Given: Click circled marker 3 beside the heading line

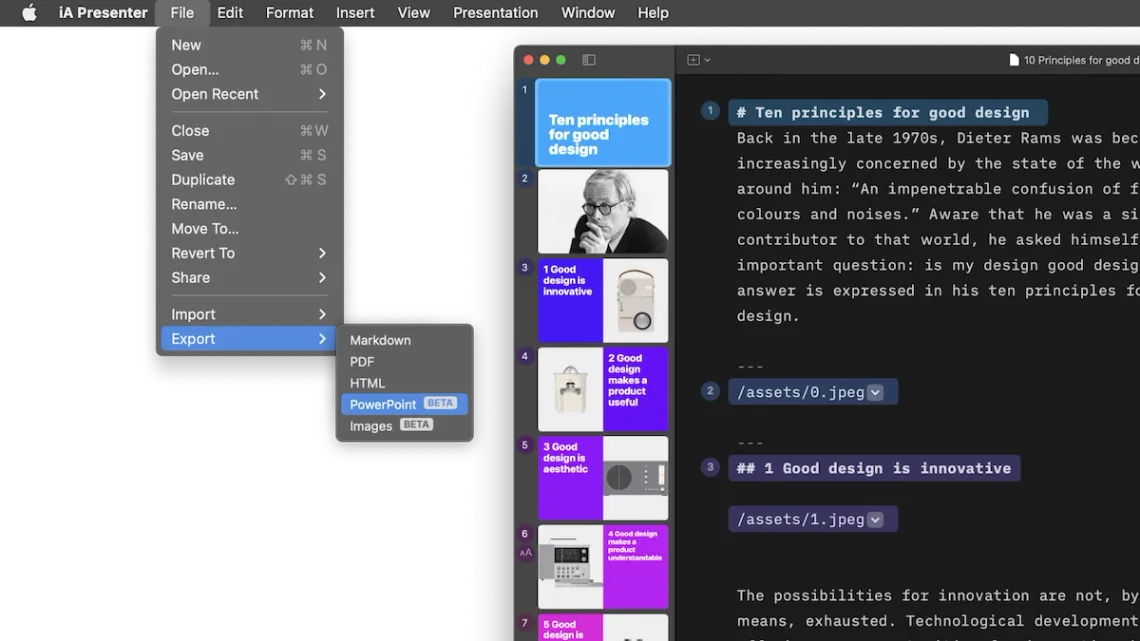Looking at the screenshot, I should [710, 467].
